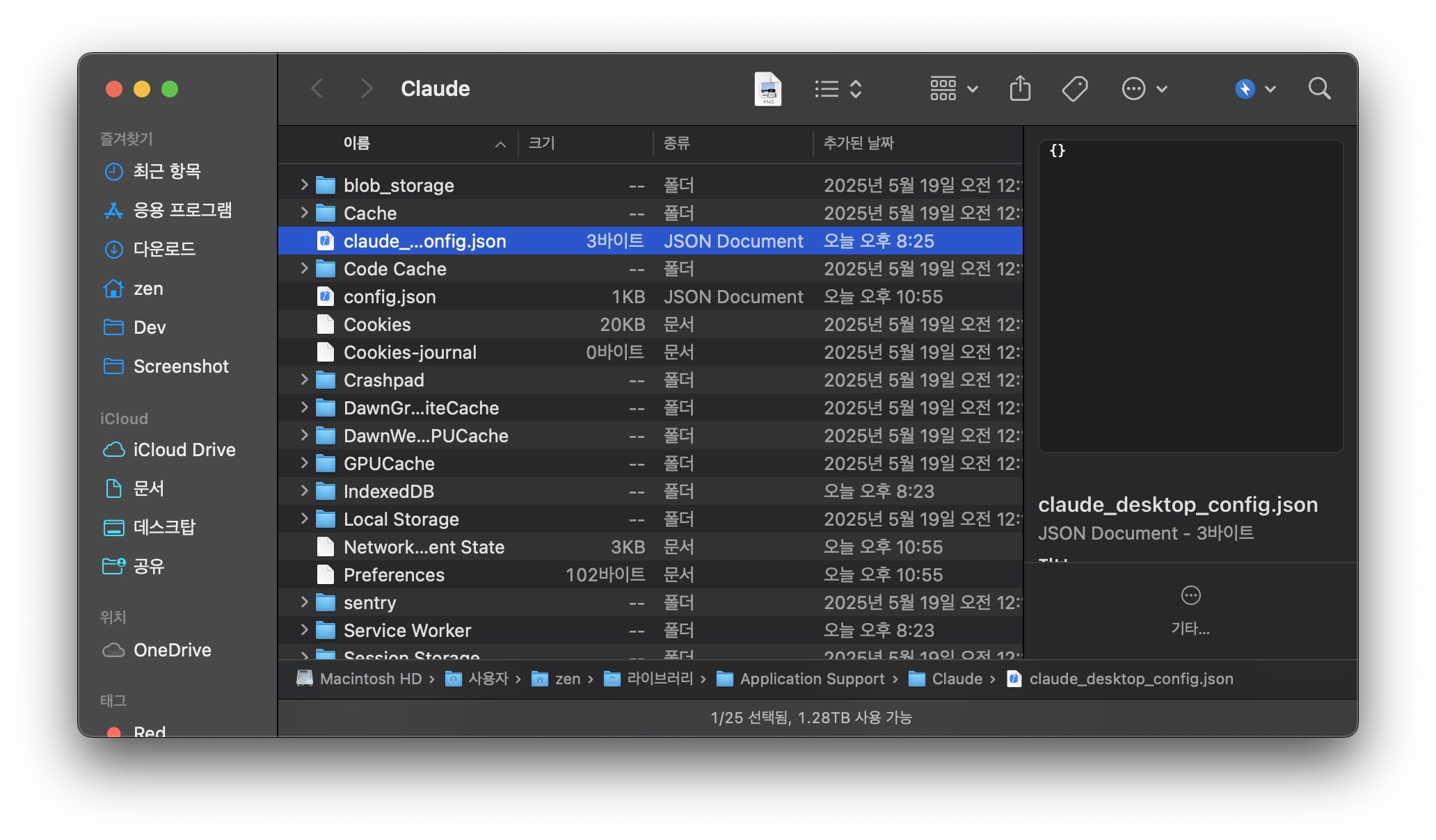Viewport: 1436px width, 840px height.
Task: Click zen in the path bar
Action: coord(556,679)
